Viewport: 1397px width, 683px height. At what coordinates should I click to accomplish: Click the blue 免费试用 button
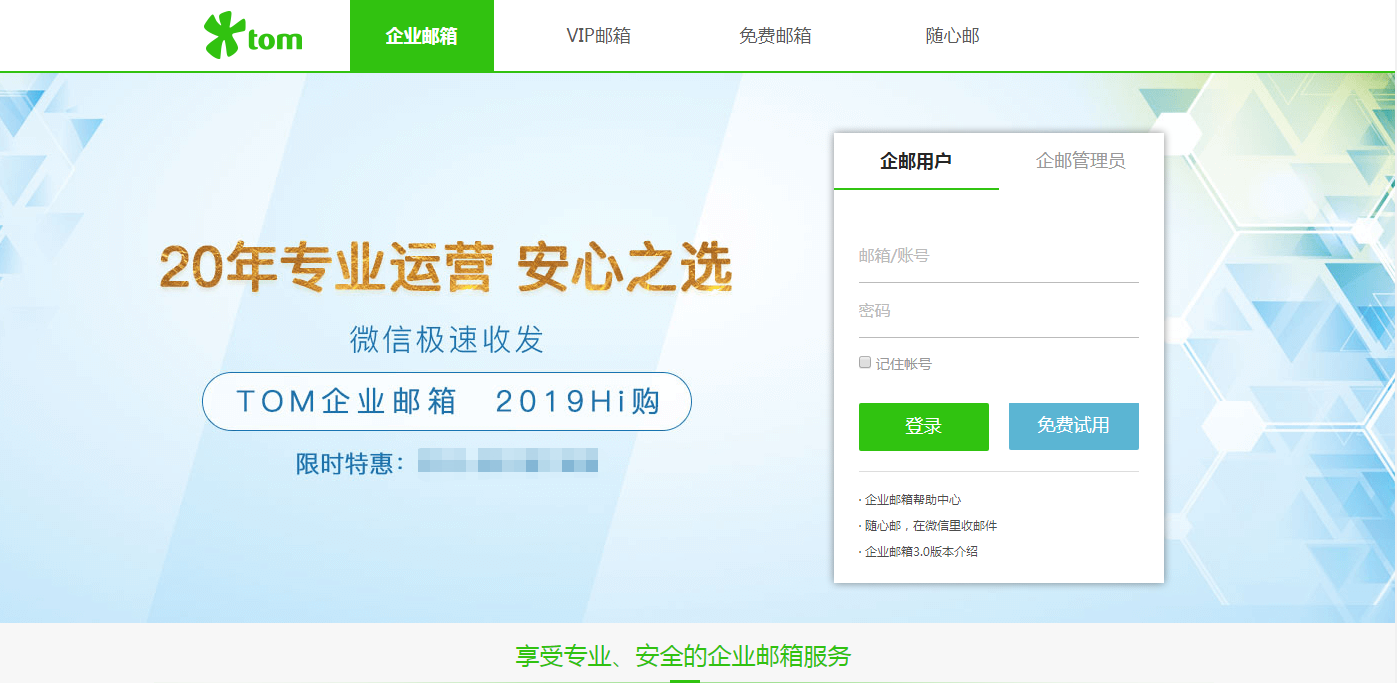click(x=1073, y=426)
